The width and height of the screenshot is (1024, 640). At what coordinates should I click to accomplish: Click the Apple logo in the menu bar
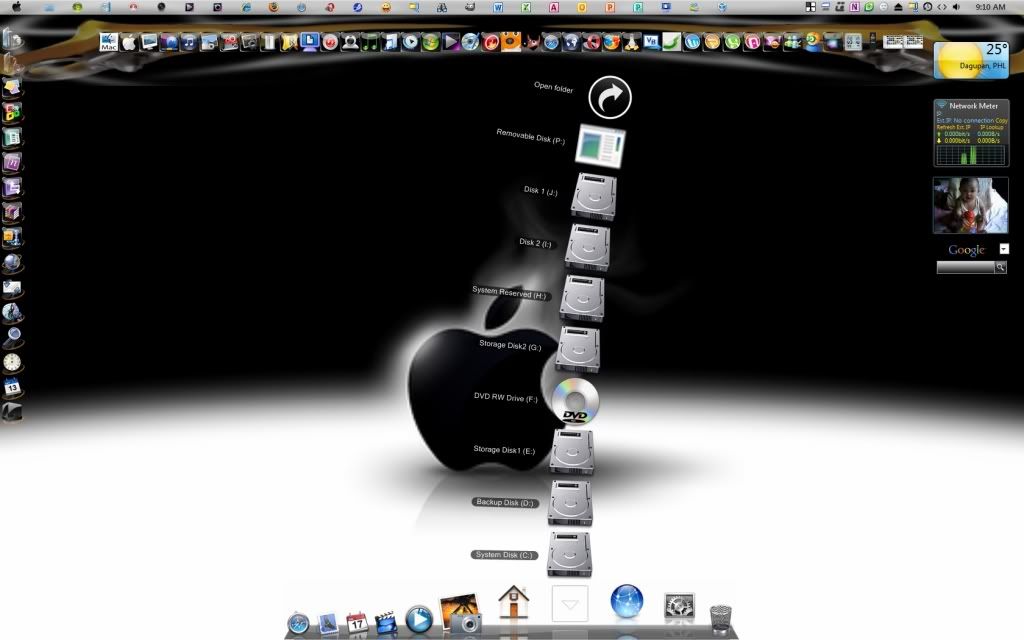[17, 7]
